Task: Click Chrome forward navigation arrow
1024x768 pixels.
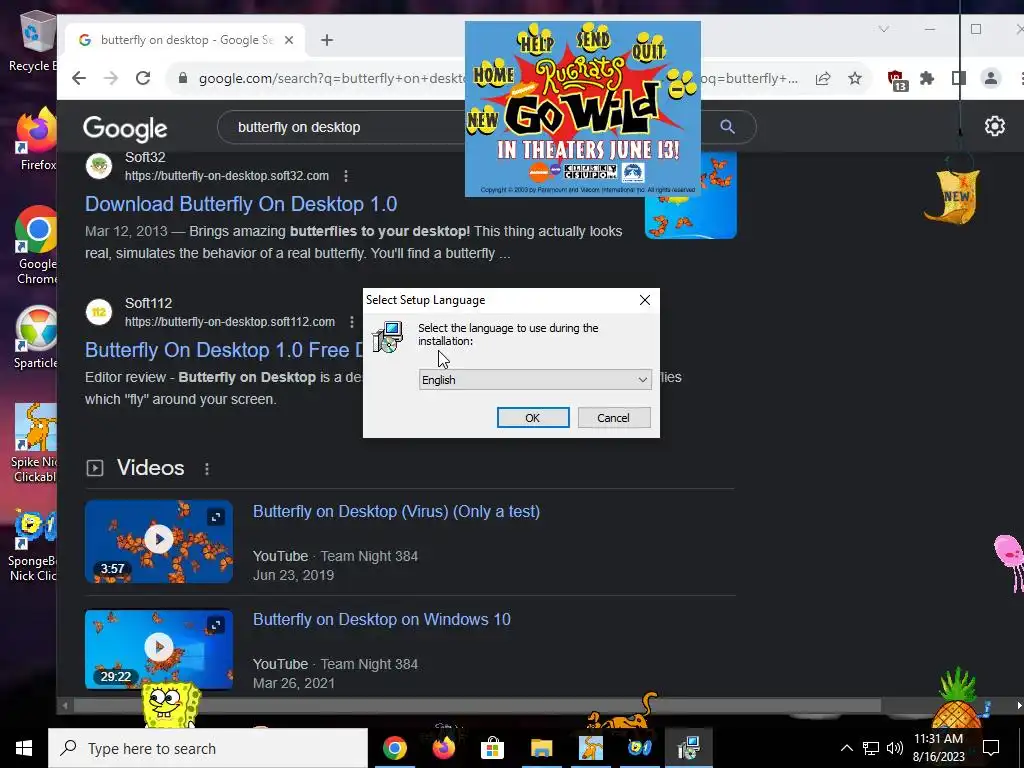Action: 111,78
